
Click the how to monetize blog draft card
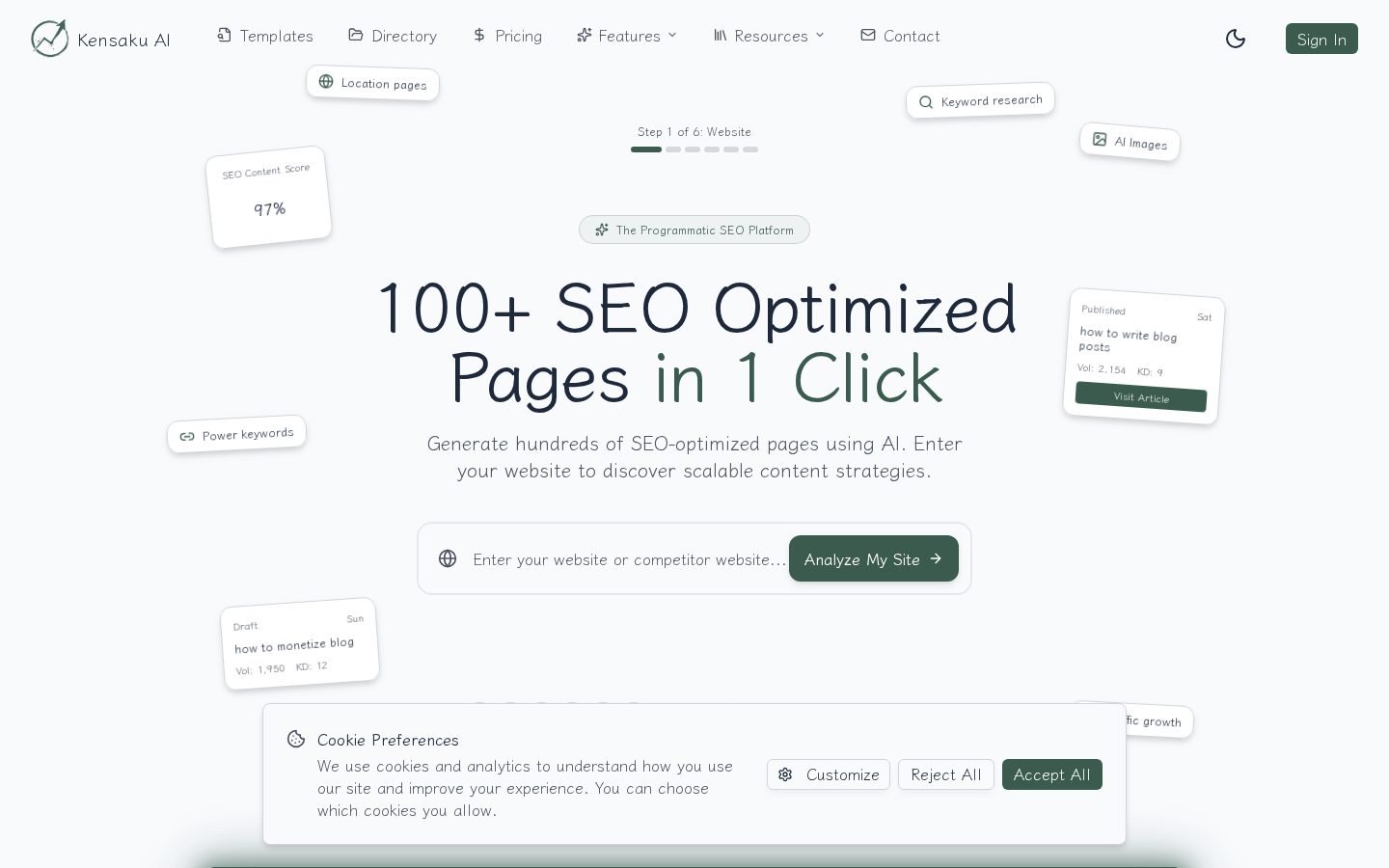click(299, 643)
